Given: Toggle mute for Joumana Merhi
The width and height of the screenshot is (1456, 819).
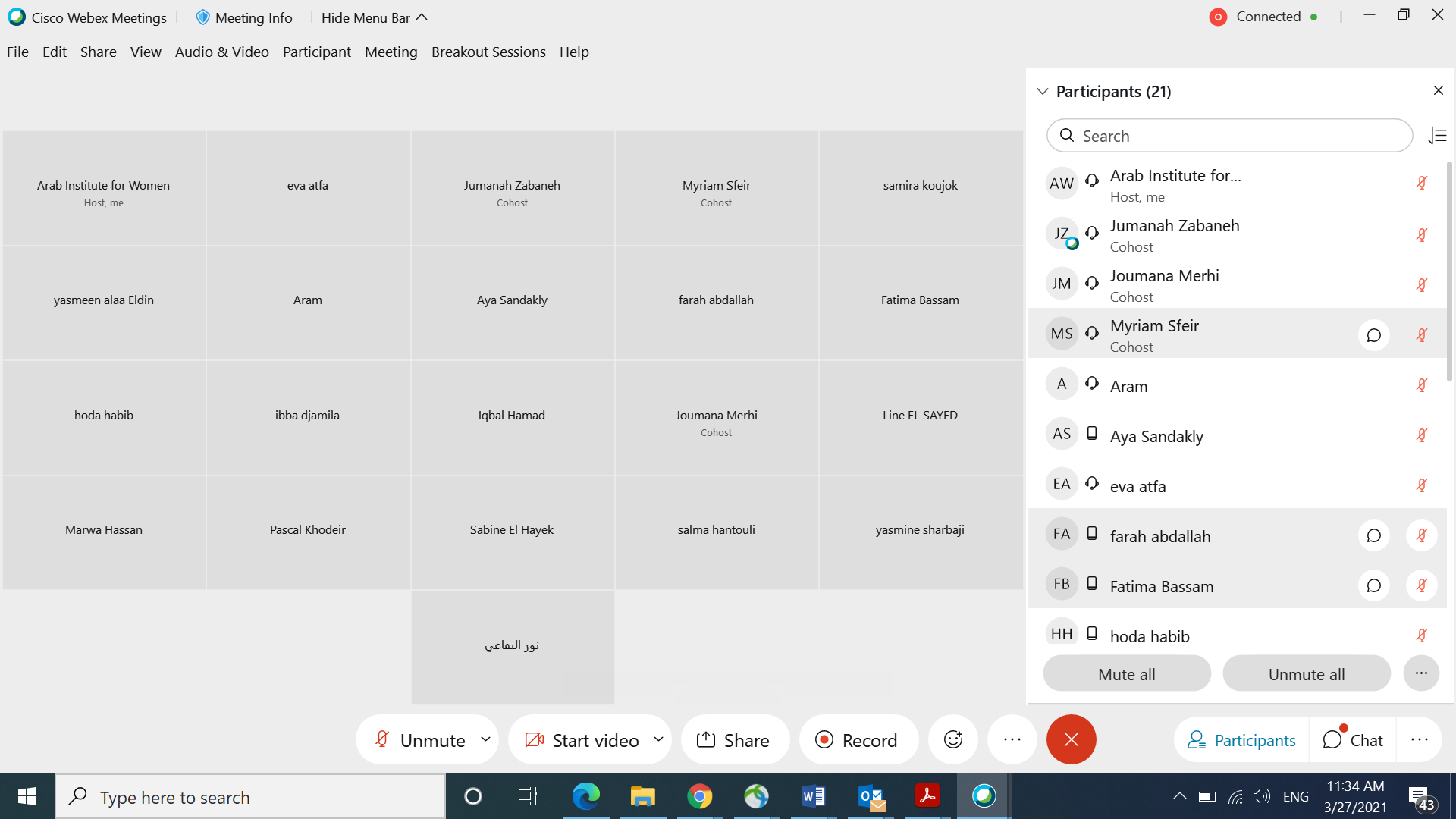Looking at the screenshot, I should coord(1422,284).
